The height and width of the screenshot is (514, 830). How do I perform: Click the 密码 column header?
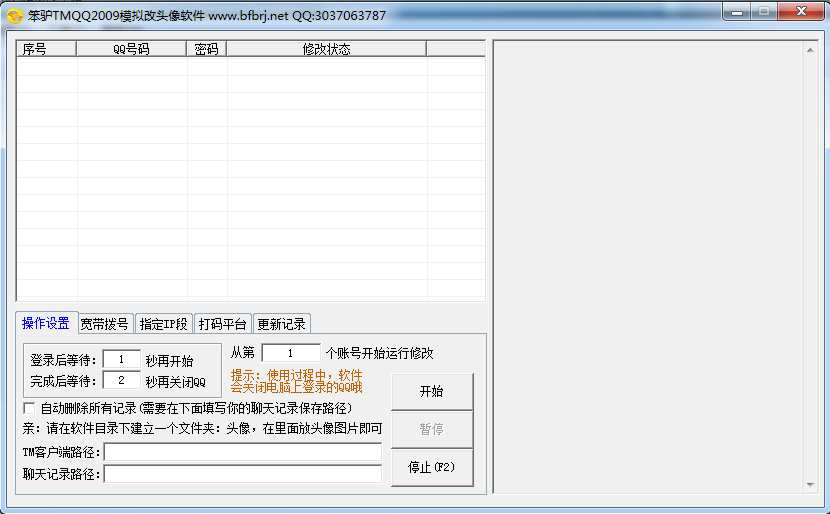click(x=206, y=49)
